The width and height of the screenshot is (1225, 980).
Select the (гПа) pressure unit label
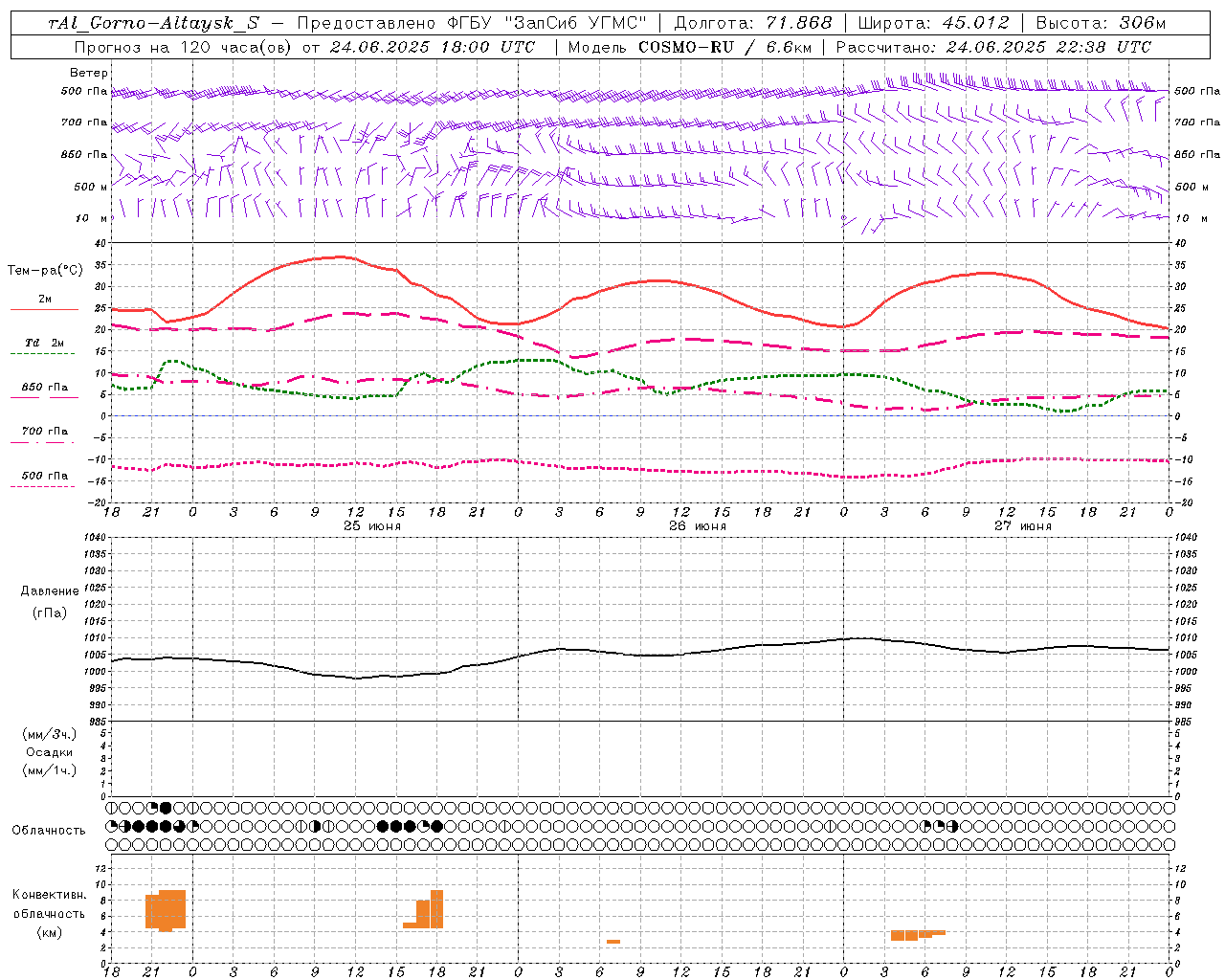pos(49,612)
